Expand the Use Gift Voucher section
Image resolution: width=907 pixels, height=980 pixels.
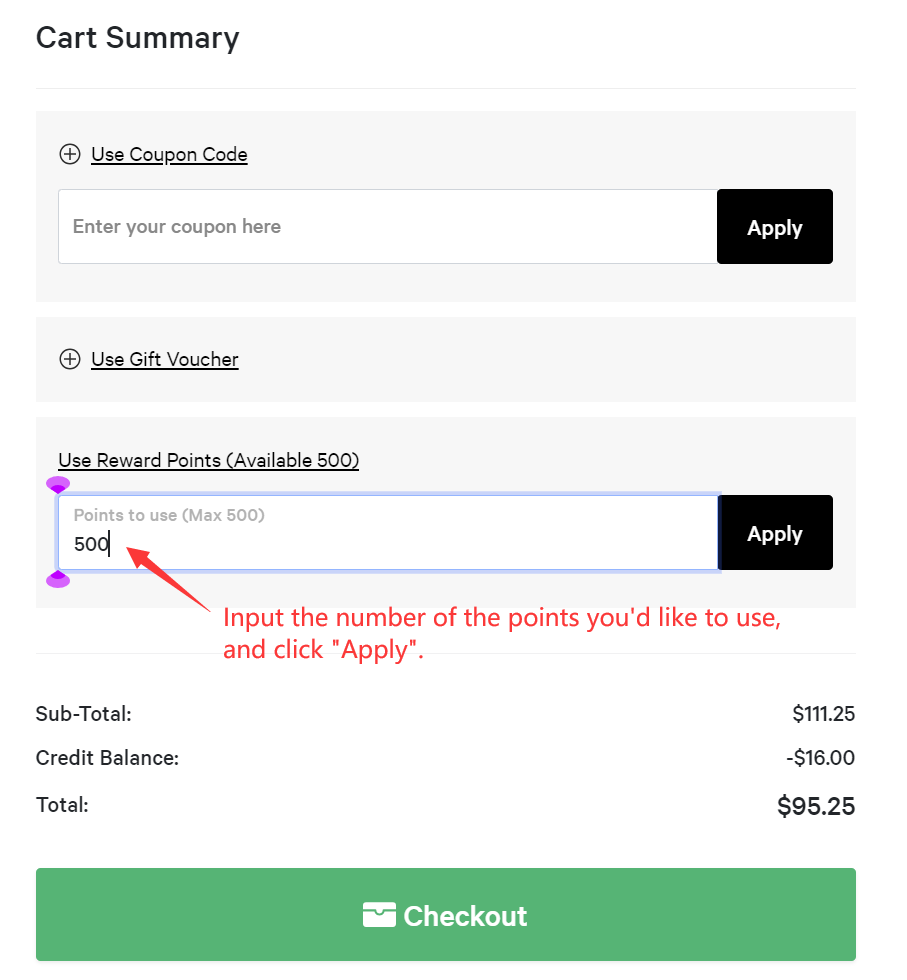tap(165, 359)
